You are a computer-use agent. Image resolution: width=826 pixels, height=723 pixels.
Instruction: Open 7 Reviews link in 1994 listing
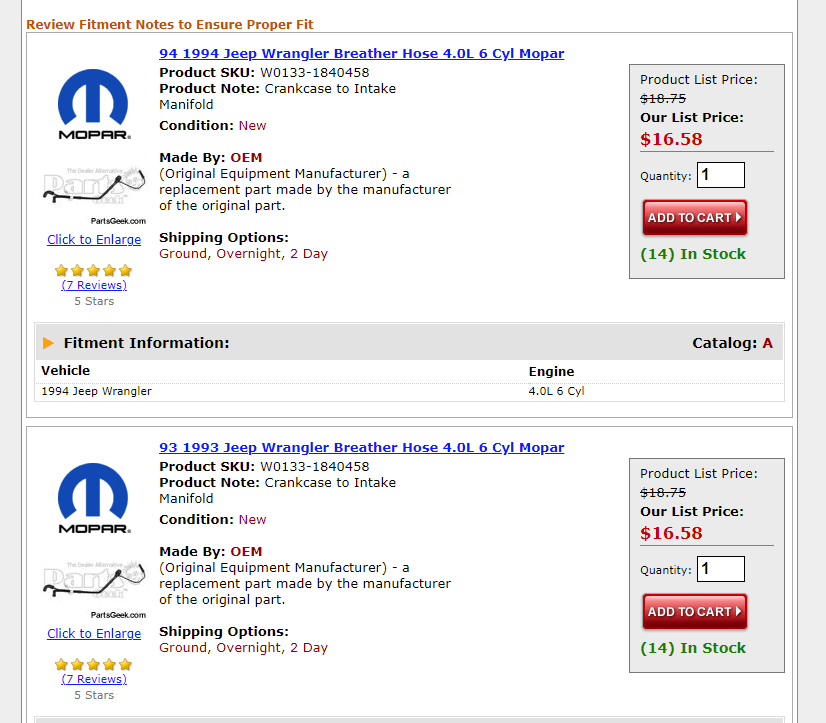pyautogui.click(x=94, y=285)
